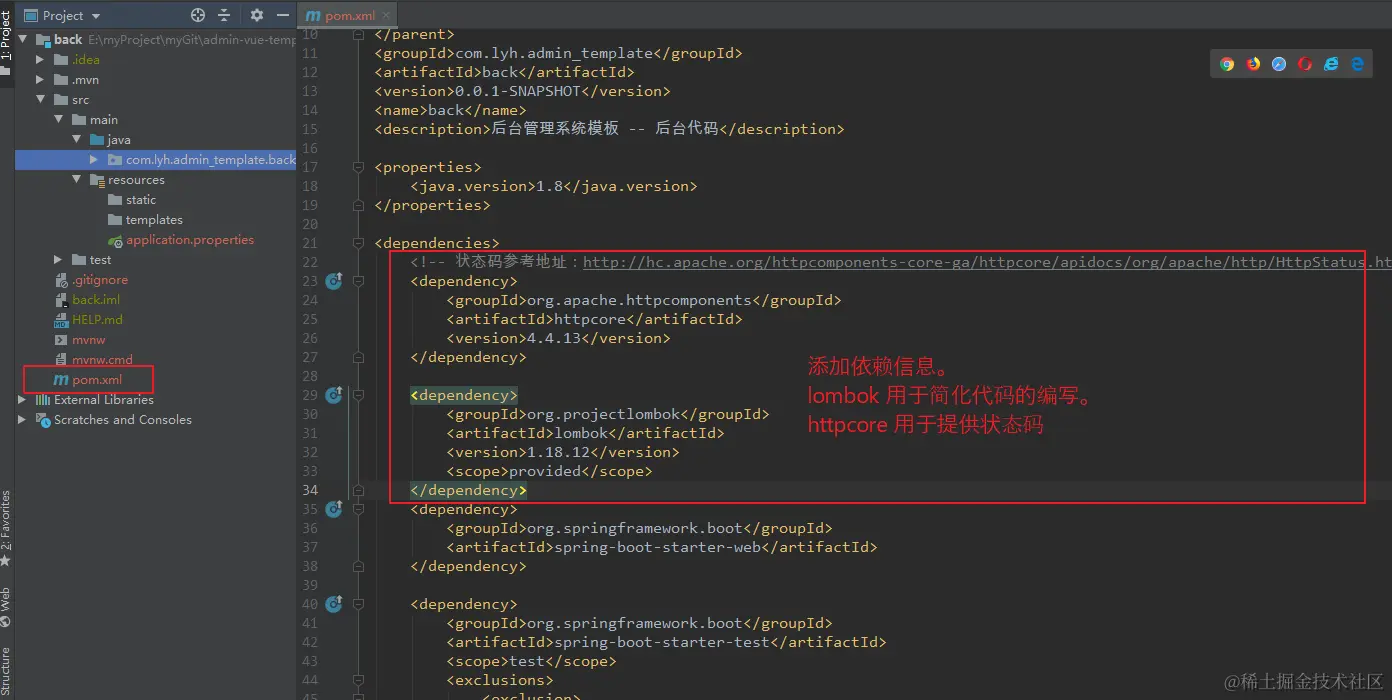Collapse the src folder
The height and width of the screenshot is (700, 1392).
pyautogui.click(x=41, y=100)
